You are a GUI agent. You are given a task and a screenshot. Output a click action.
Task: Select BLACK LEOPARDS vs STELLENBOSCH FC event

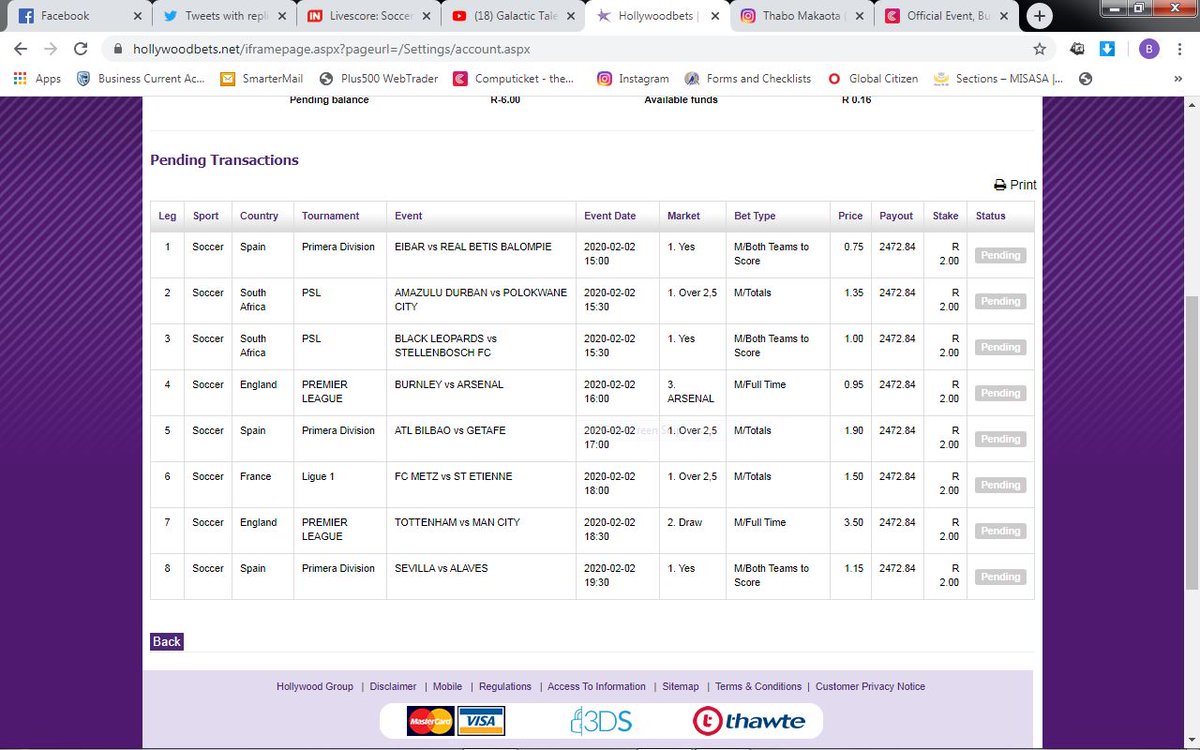point(448,346)
